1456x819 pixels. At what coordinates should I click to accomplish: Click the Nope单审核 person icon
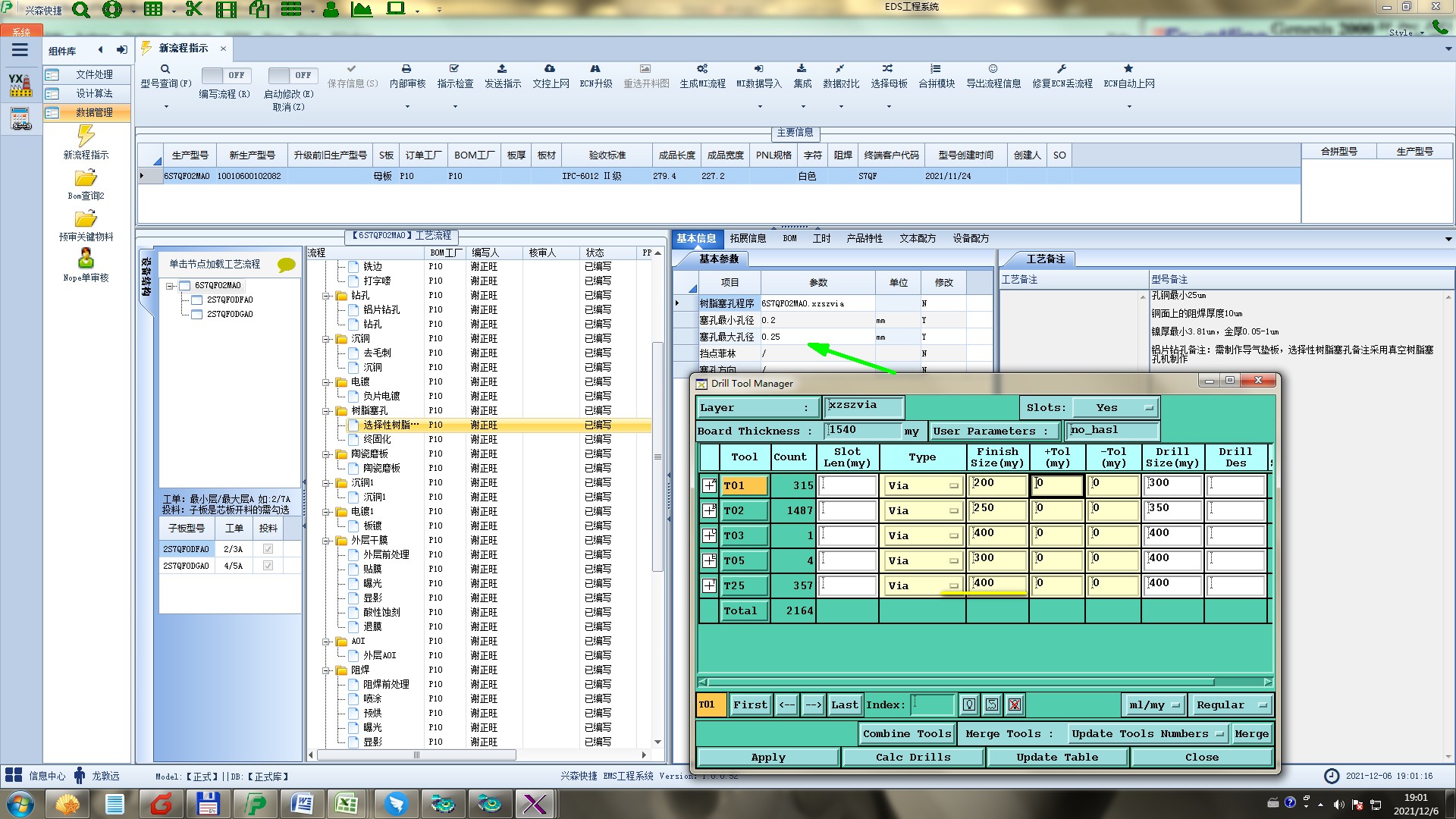click(x=86, y=259)
